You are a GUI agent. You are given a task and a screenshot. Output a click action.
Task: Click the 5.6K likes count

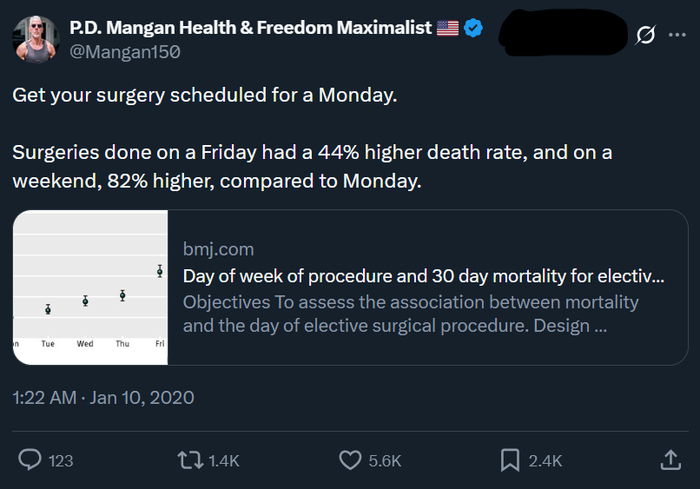click(x=384, y=461)
